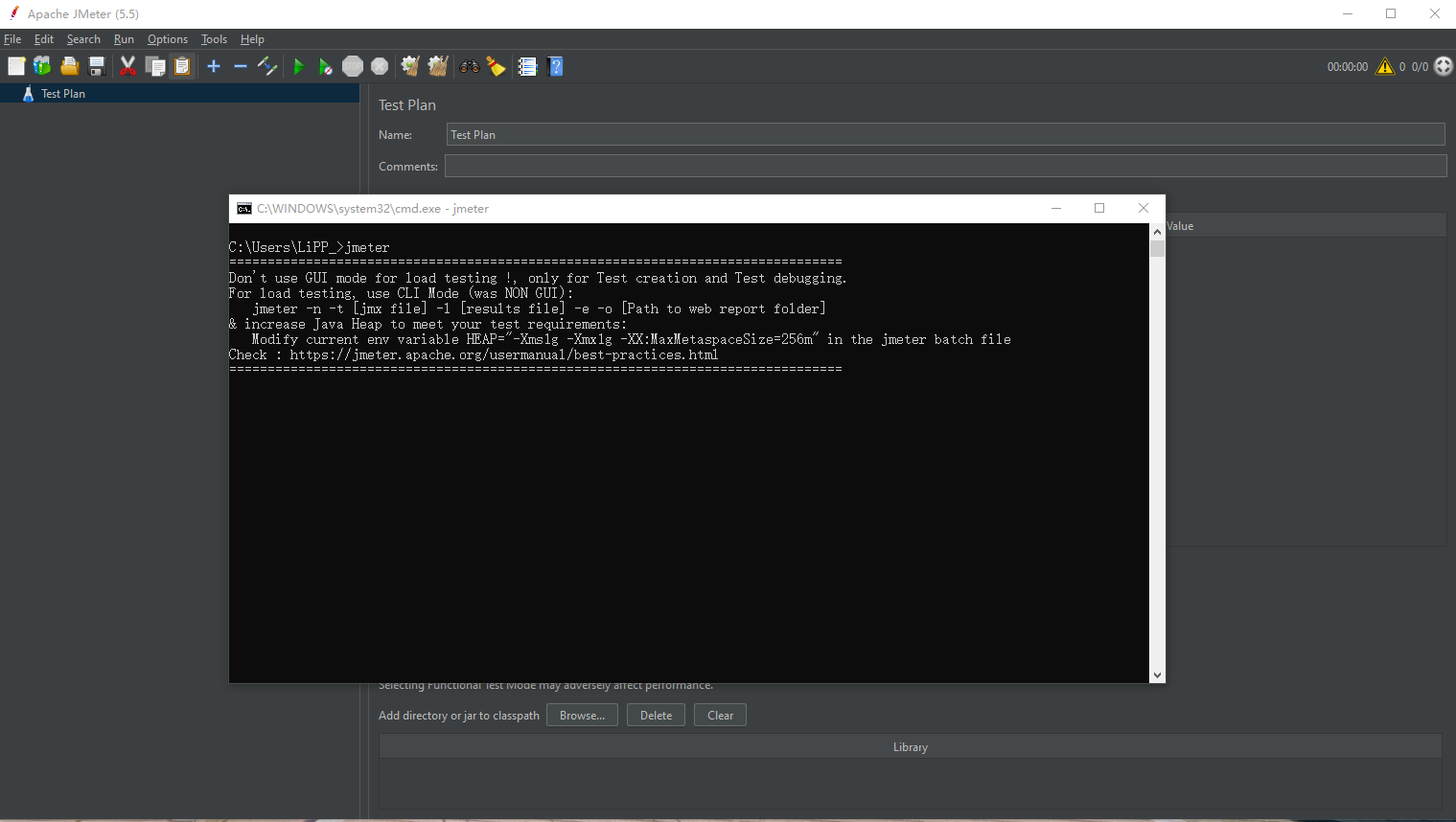1456x822 pixels.
Task: Open the File menu
Action: tap(12, 39)
